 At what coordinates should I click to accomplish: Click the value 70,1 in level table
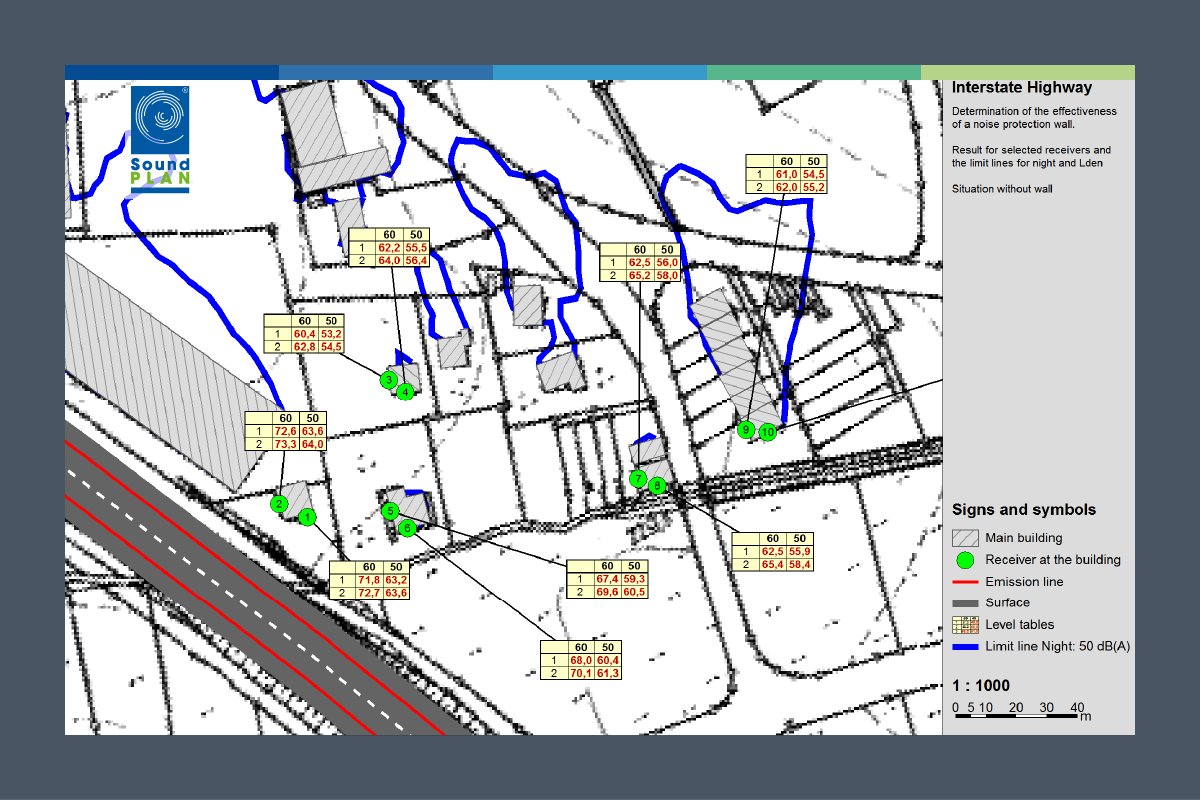click(582, 674)
